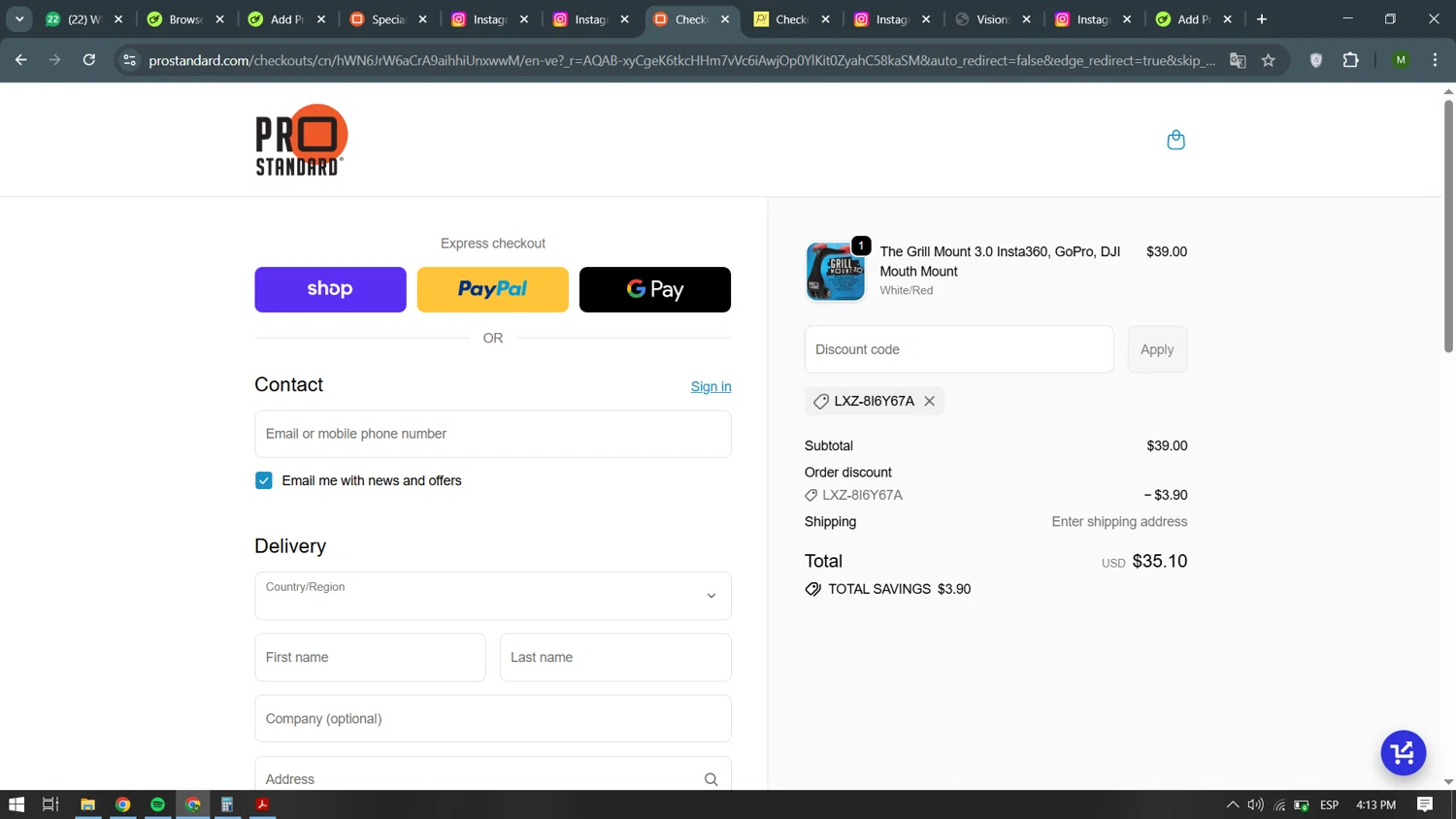Open the Chrome three-dot menu
This screenshot has height=819, width=1456.
(1435, 60)
